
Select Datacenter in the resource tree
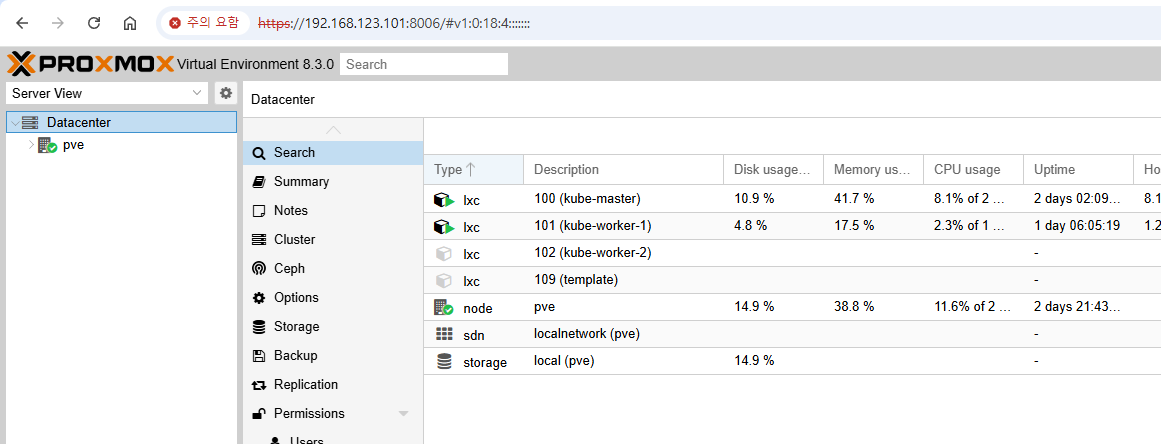coord(121,123)
